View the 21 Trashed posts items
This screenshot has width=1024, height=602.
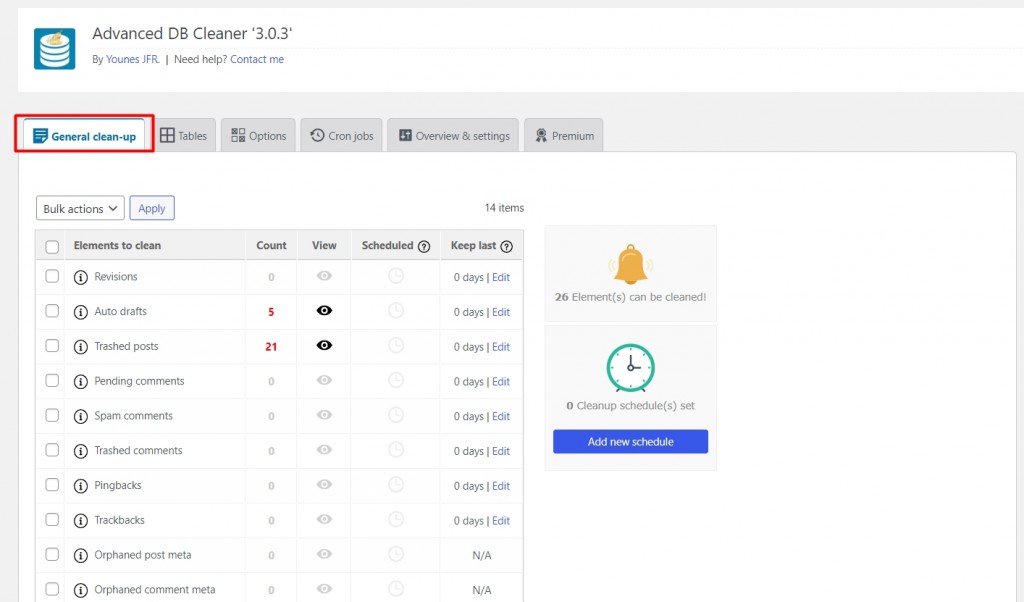click(324, 345)
